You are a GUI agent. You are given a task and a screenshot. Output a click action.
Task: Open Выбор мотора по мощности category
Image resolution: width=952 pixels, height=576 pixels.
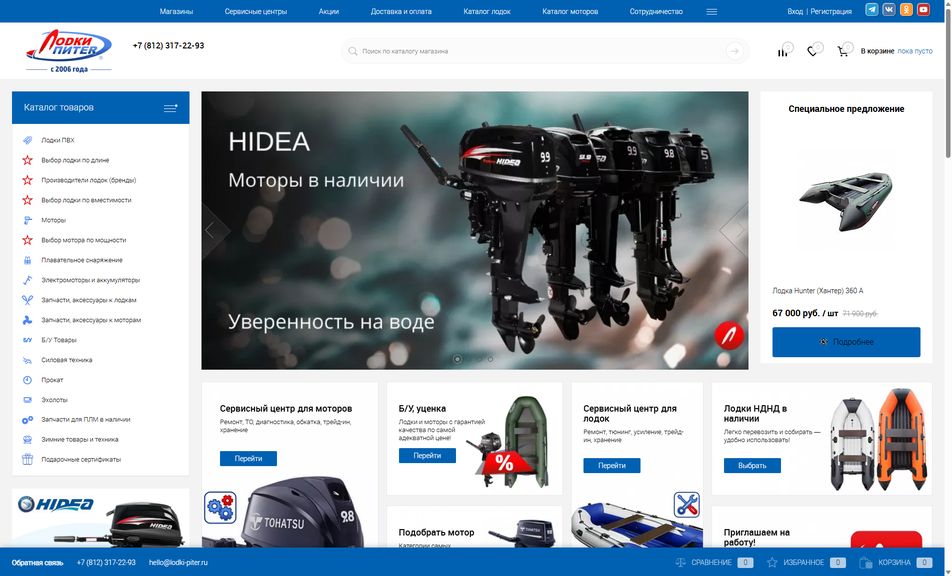(x=84, y=240)
